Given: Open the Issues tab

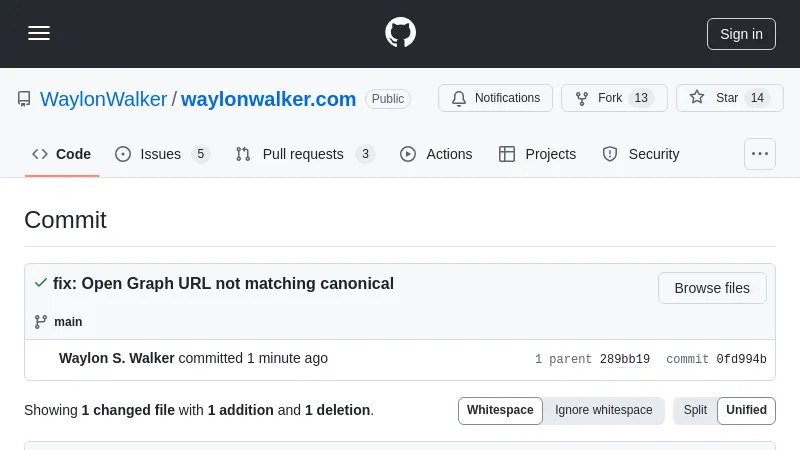Looking at the screenshot, I should [161, 154].
